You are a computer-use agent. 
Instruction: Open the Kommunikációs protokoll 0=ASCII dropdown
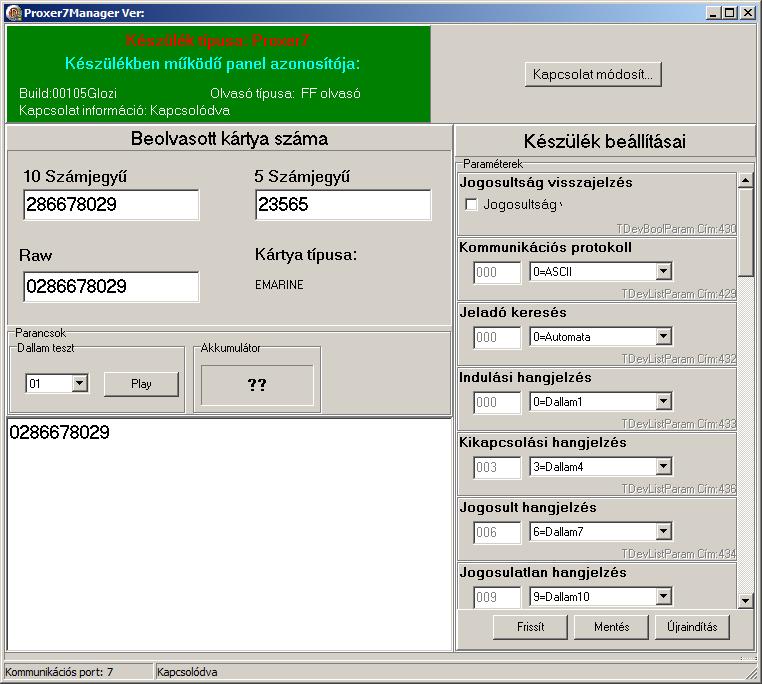click(663, 271)
